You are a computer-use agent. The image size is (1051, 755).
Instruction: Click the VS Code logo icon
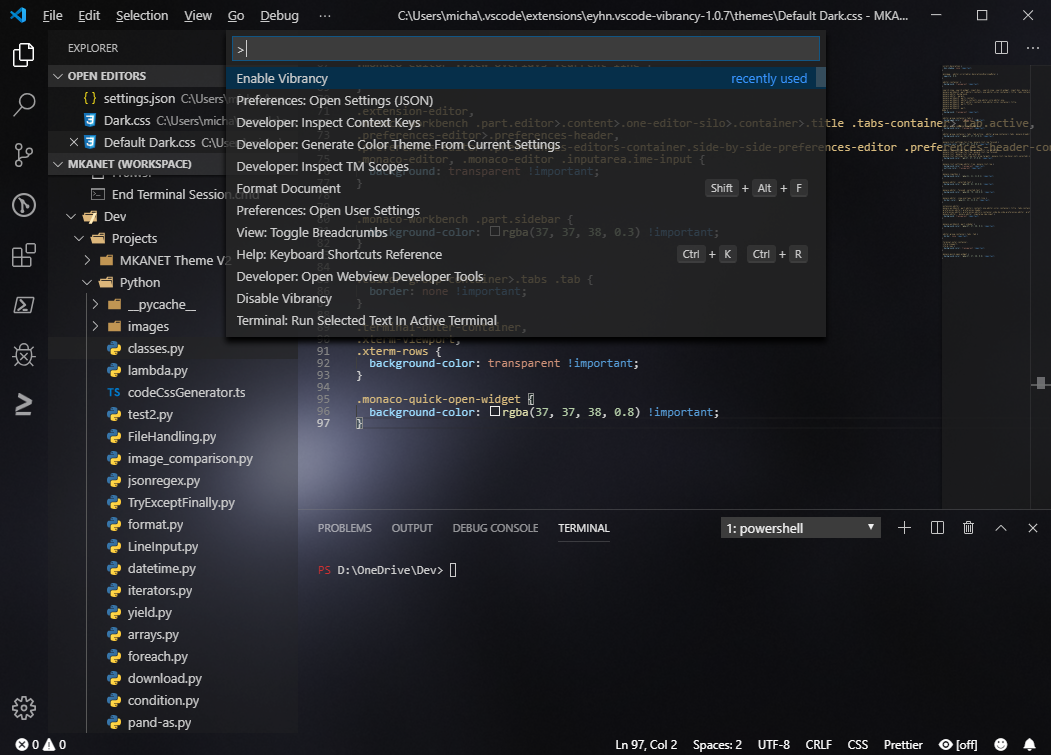tap(18, 15)
